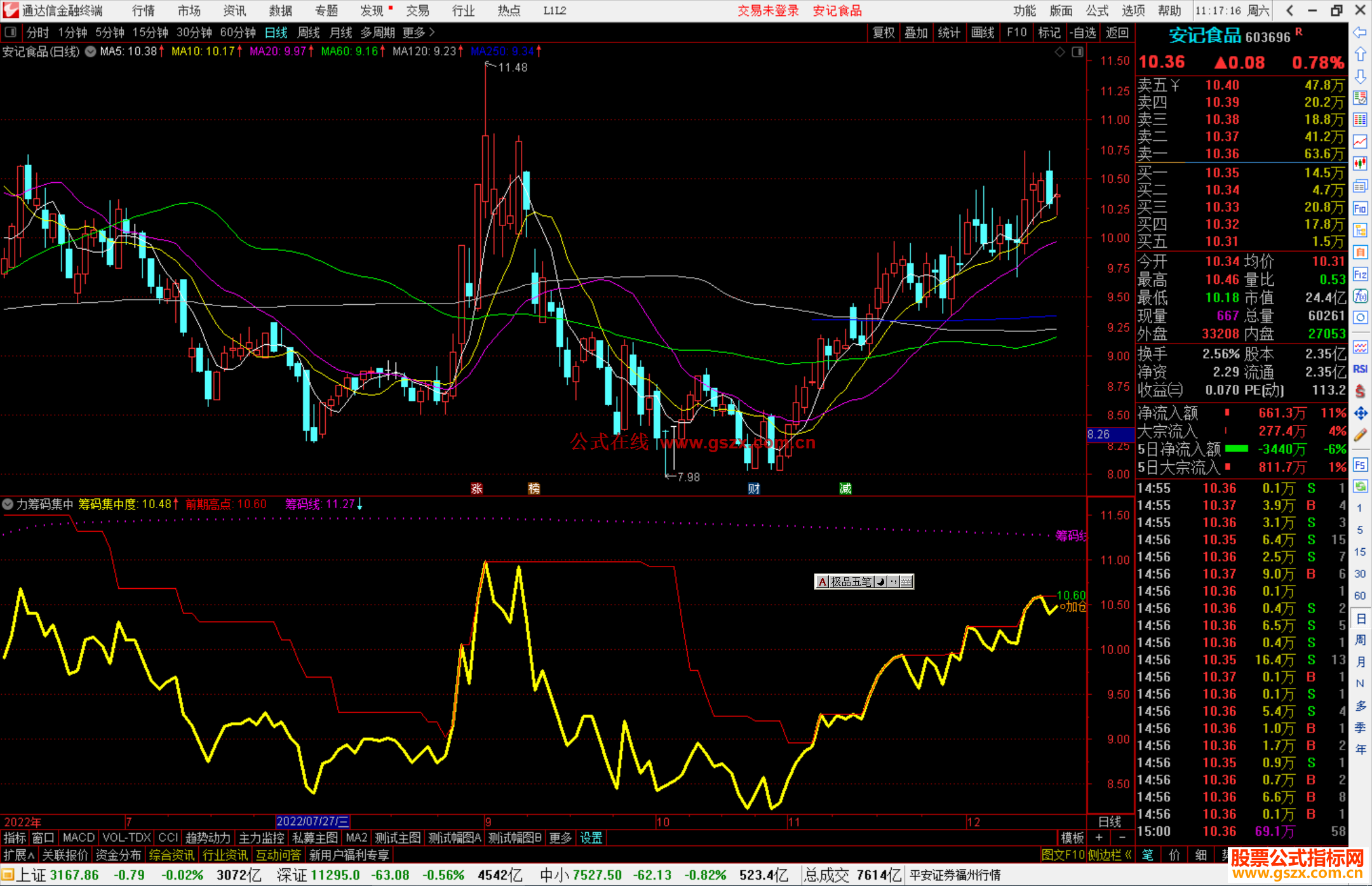Click the 画线 drawing button
Screen dimensions: 1372x886
982,32
